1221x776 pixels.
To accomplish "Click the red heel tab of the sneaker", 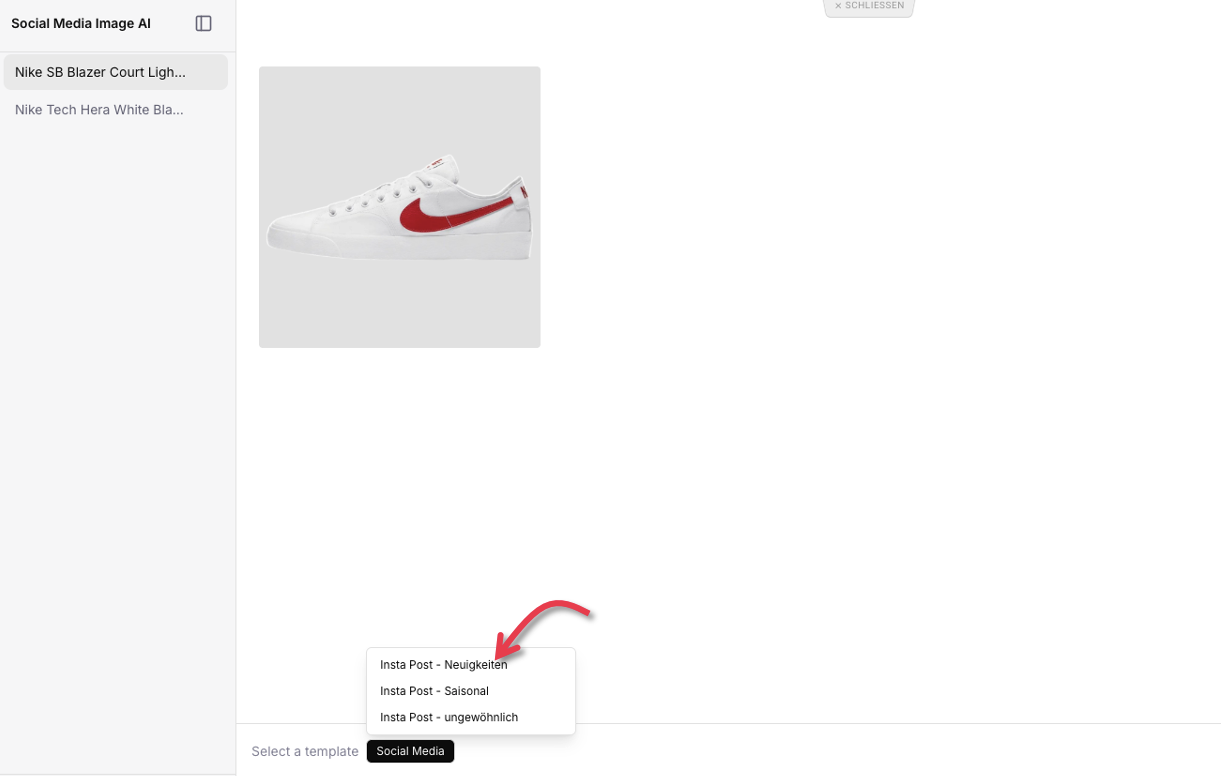I will [x=524, y=193].
